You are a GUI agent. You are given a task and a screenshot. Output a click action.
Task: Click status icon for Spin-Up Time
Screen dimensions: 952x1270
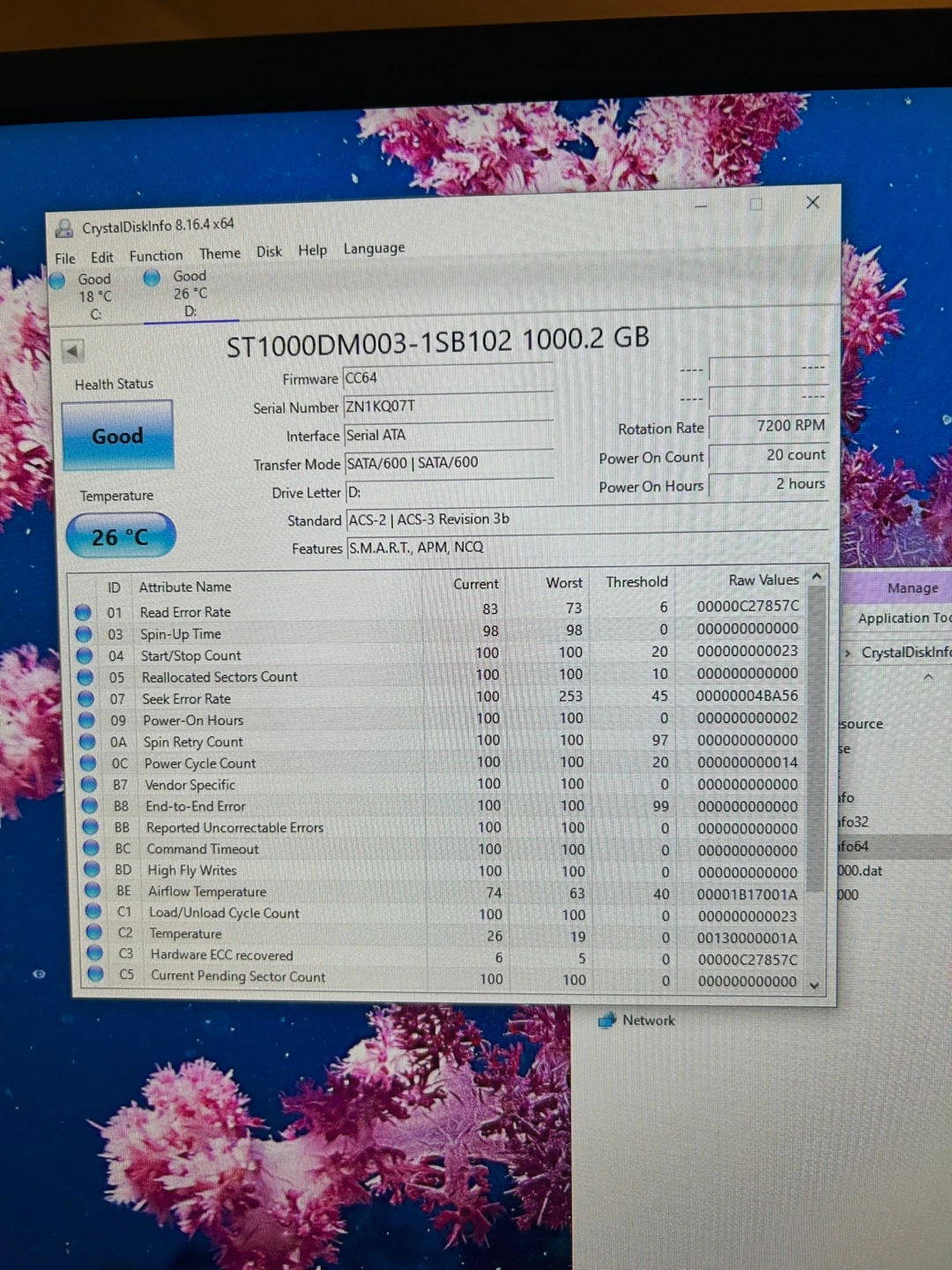point(84,634)
